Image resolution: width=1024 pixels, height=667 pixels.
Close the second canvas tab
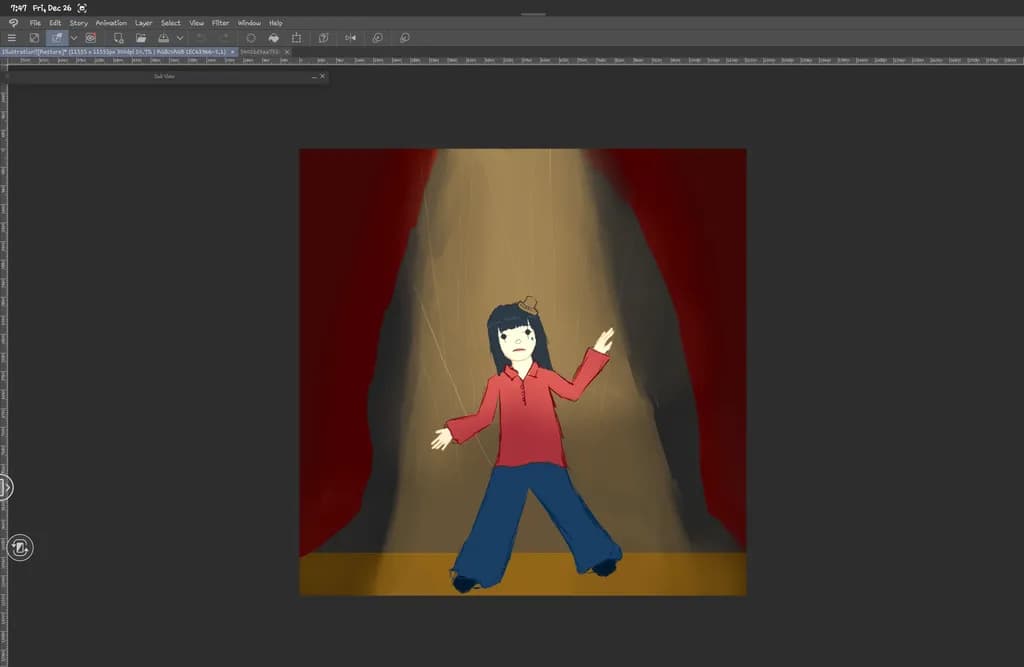(x=287, y=52)
